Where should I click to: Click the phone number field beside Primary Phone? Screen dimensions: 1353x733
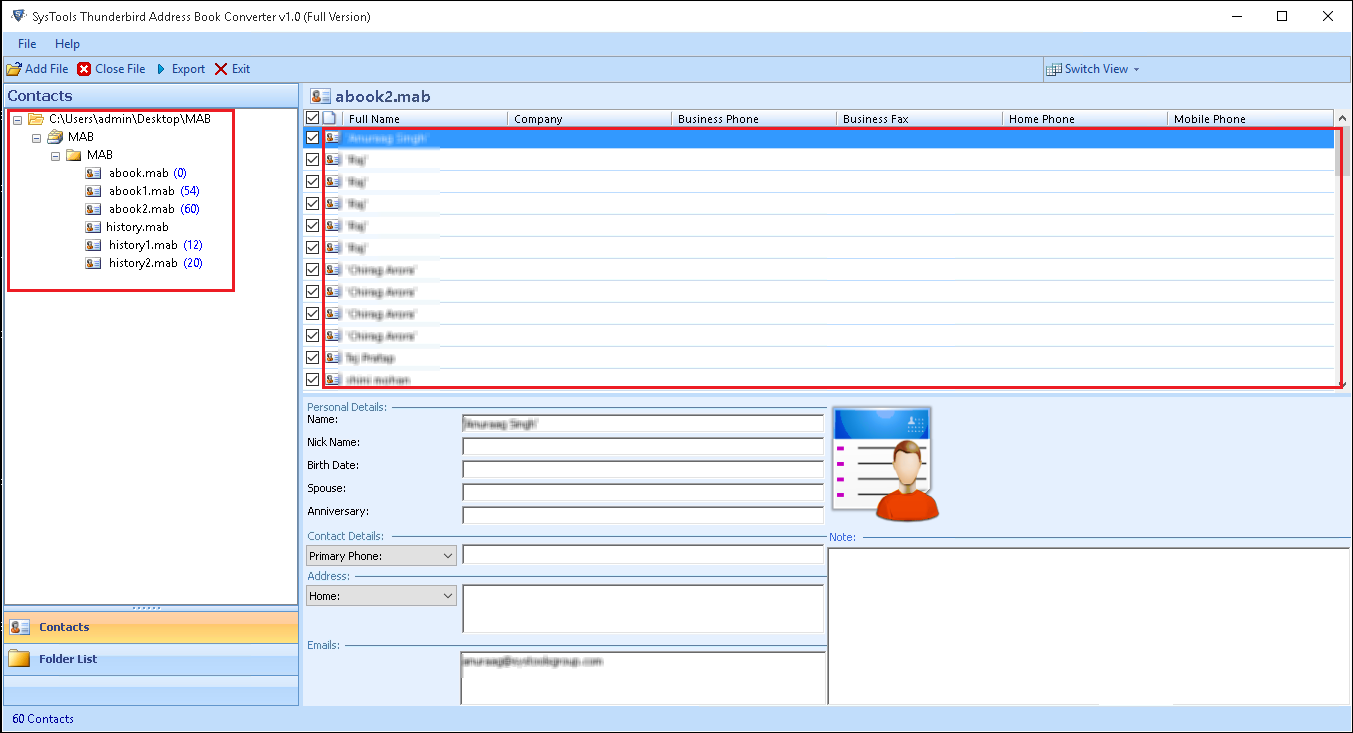(643, 554)
